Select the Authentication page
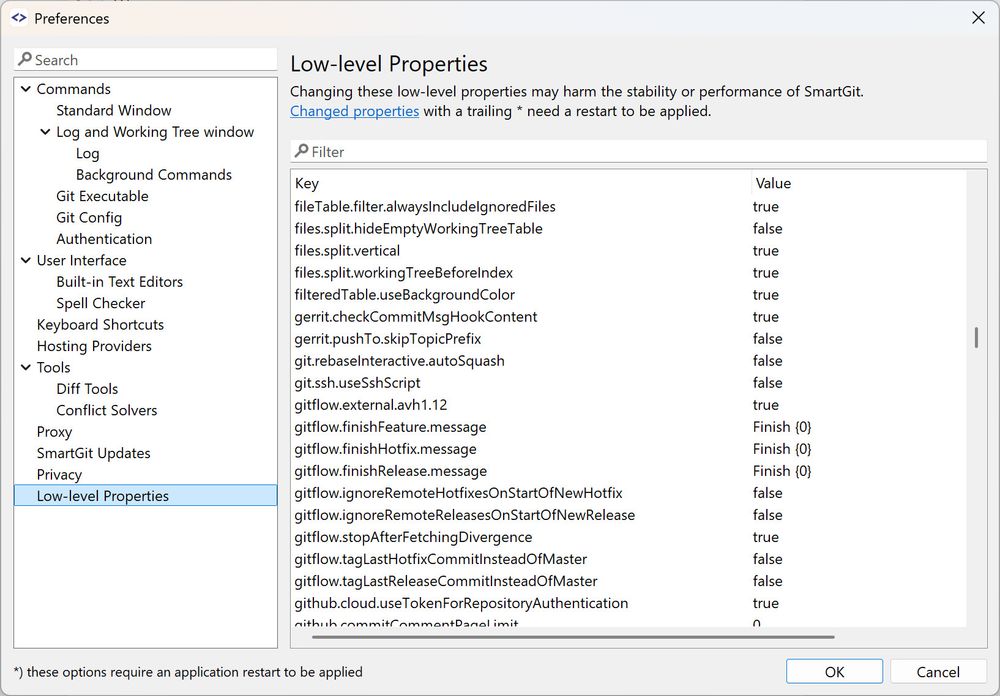The width and height of the screenshot is (1000, 696). click(x=104, y=239)
